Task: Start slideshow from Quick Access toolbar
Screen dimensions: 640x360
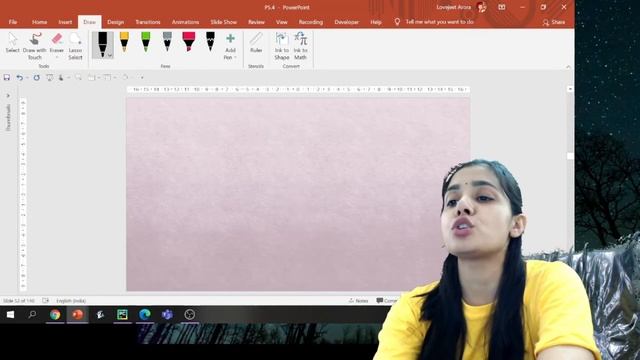Action: tap(49, 77)
